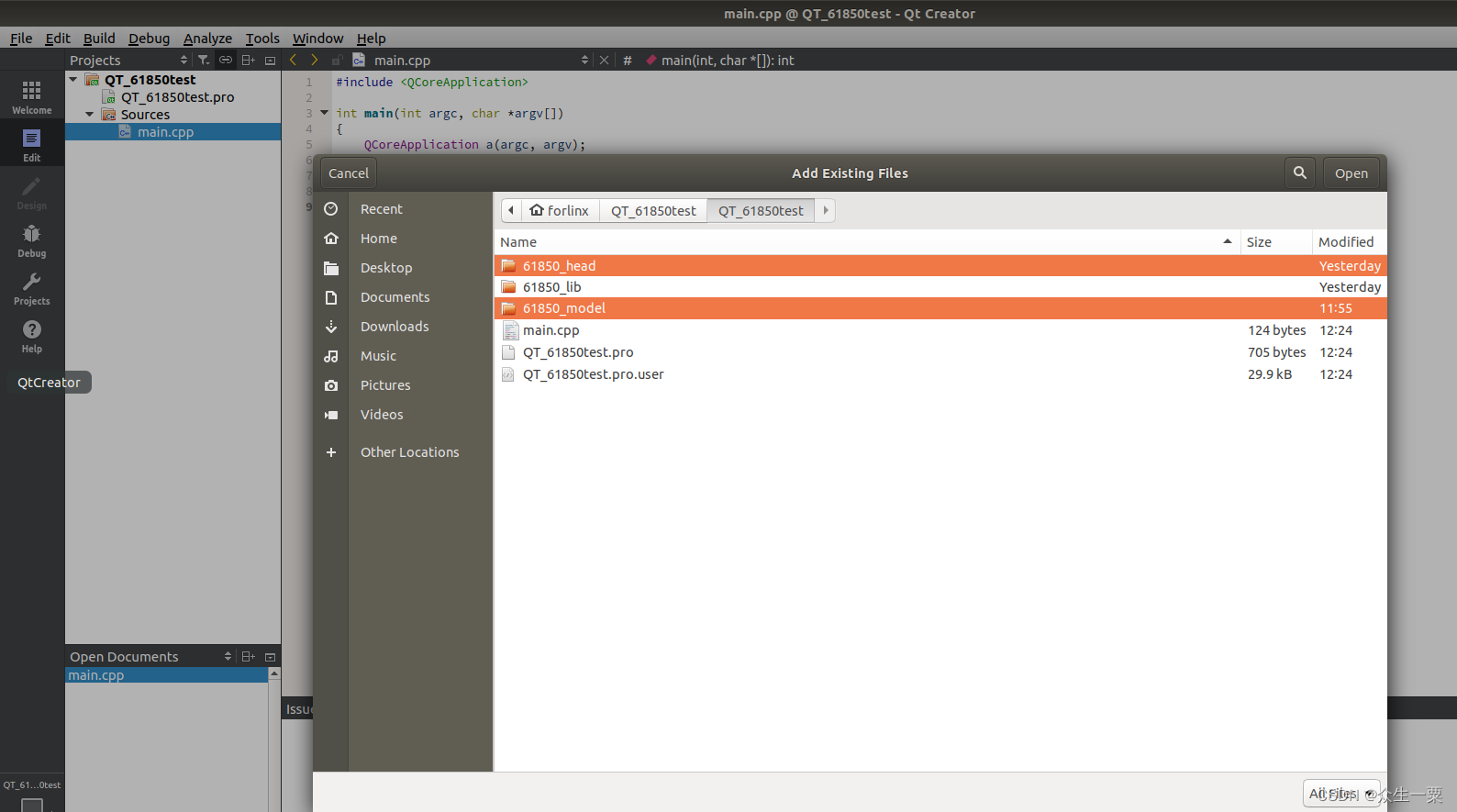Open the Window menu
Screen dimensions: 1457x812
point(317,38)
